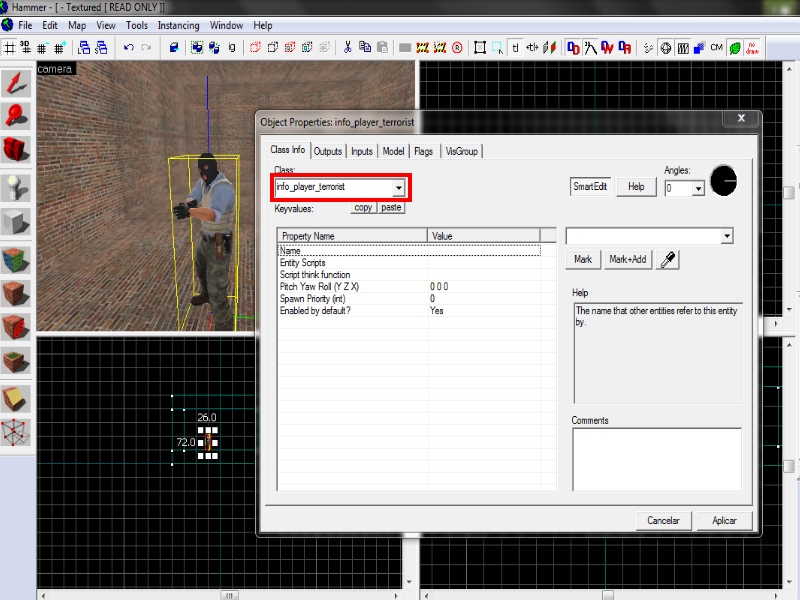Open the Toggle Texture Application tool
This screenshot has width=800, height=600.
pos(16,260)
